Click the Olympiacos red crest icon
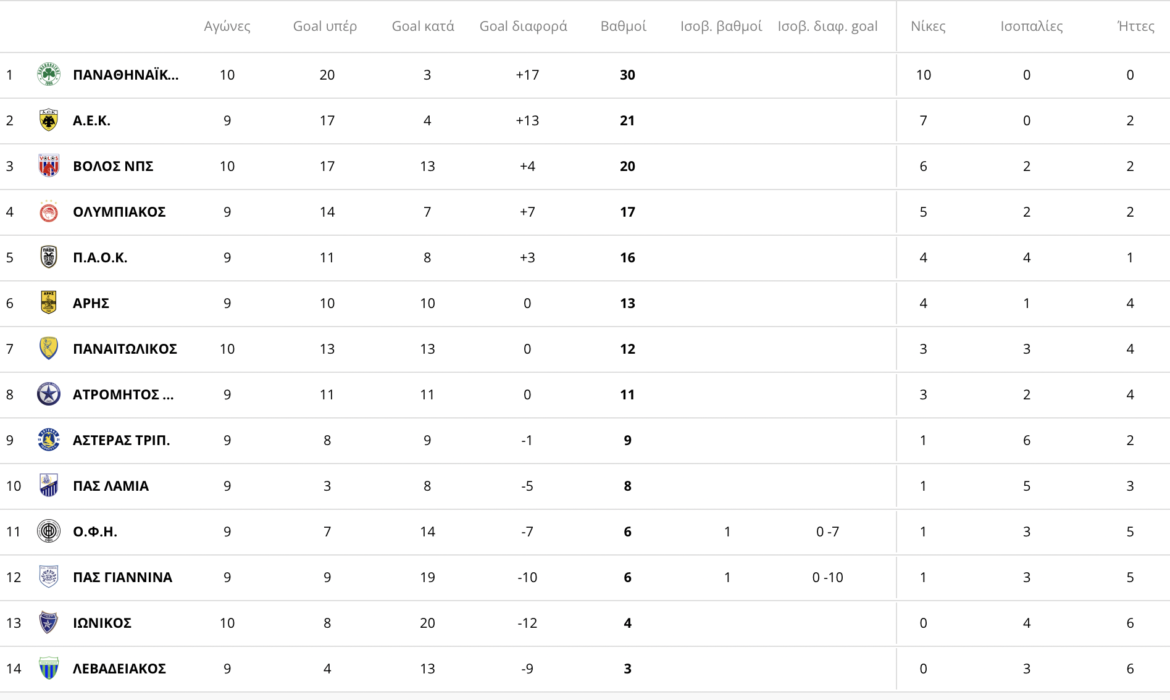This screenshot has height=700, width=1170. pos(48,212)
